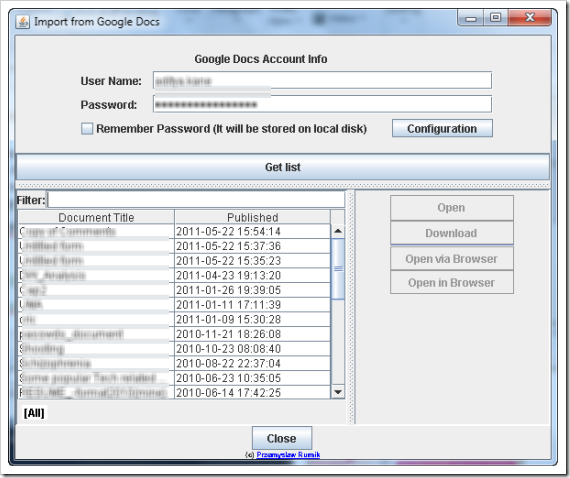Image resolution: width=570 pixels, height=478 pixels.
Task: Enable the Remember Password checkbox
Action: 87,129
